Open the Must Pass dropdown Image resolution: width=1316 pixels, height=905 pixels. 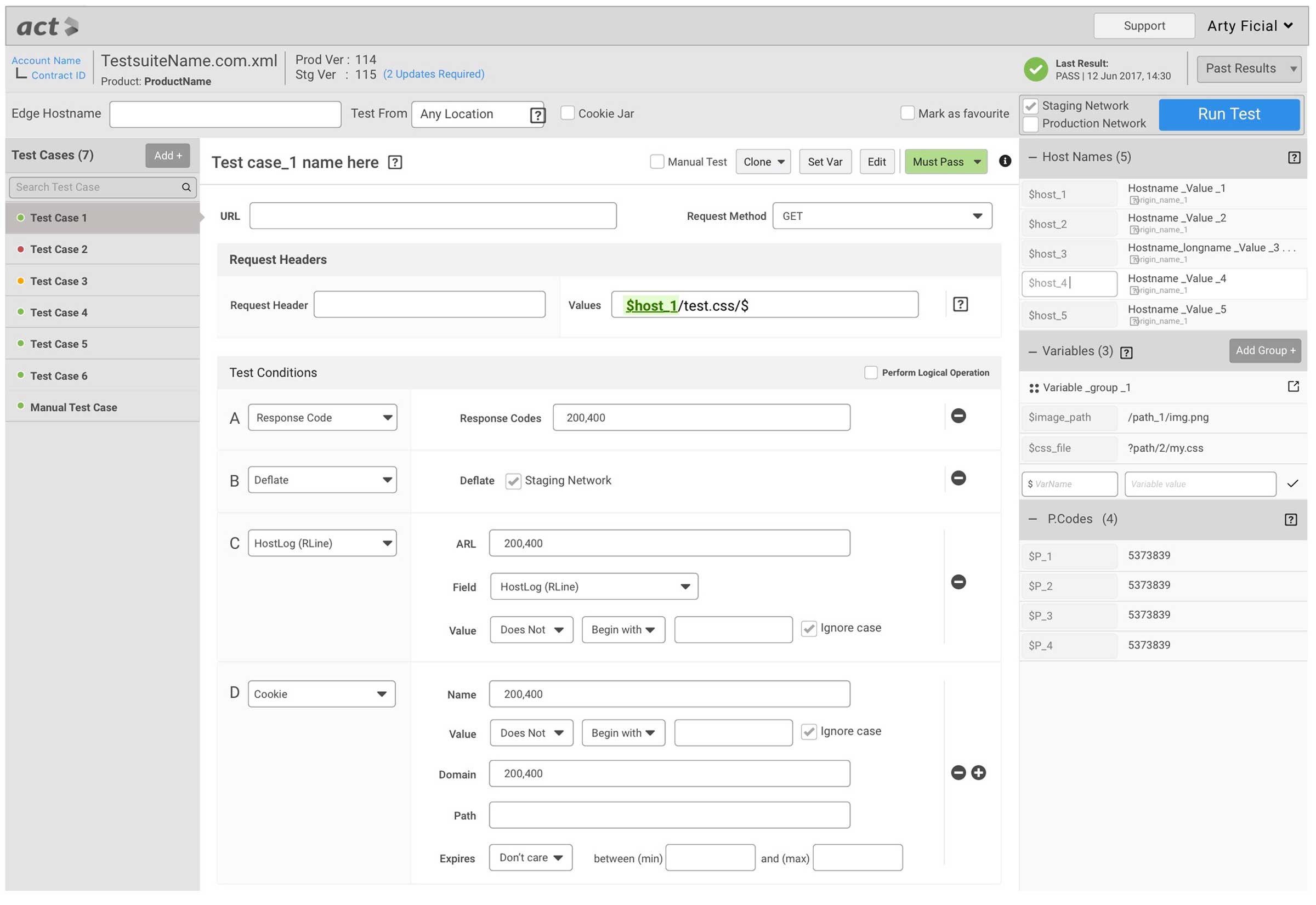pos(977,162)
